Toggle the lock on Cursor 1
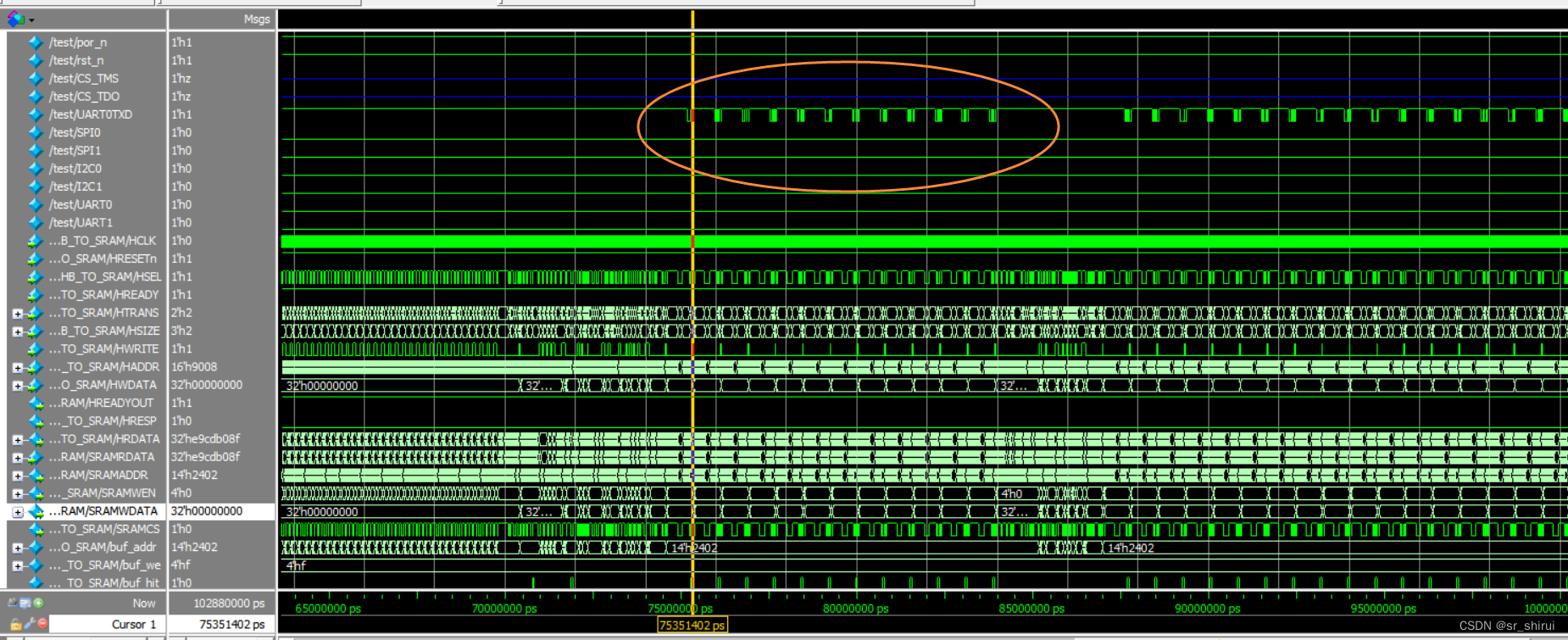 16,624
